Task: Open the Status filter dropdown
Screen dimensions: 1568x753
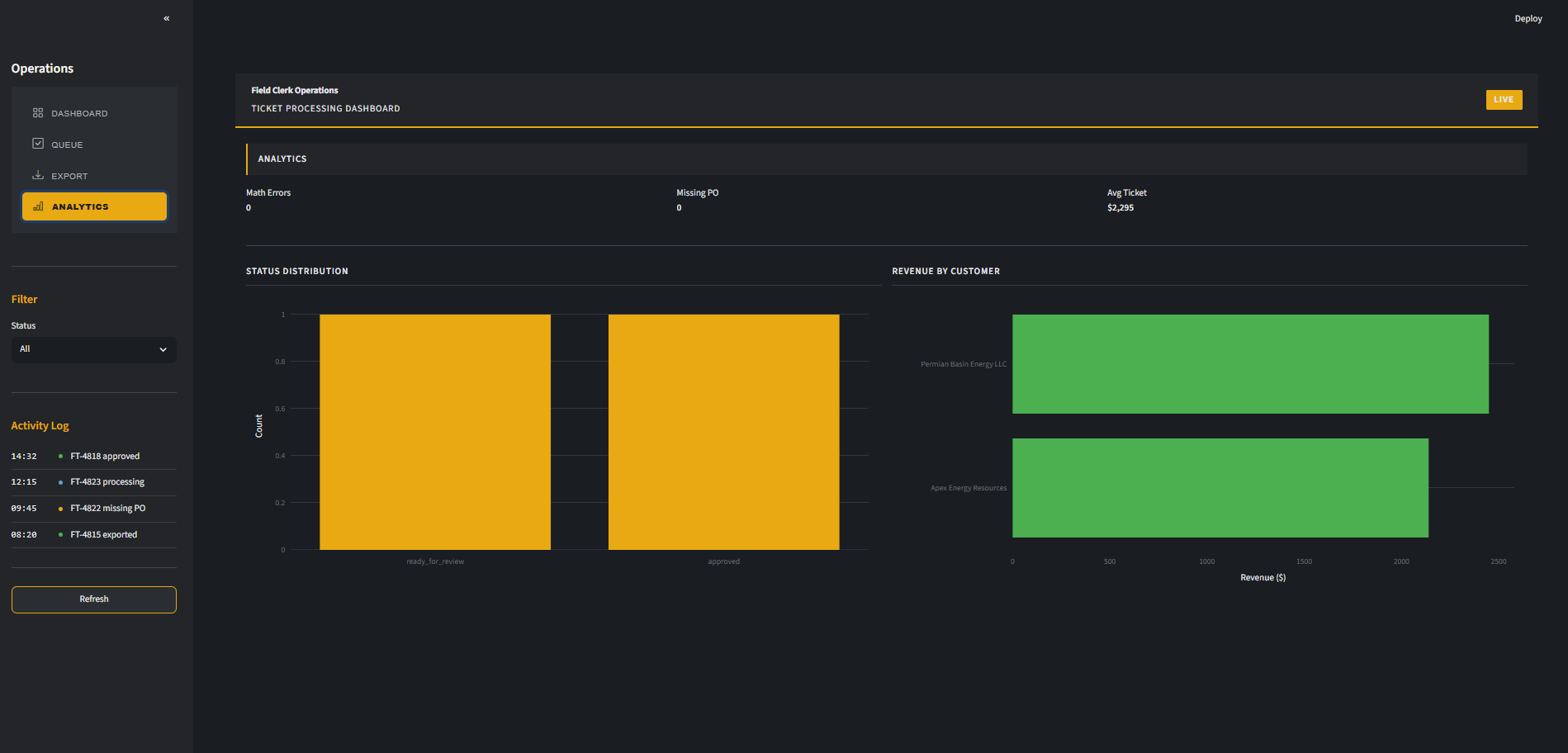Action: [x=87, y=349]
